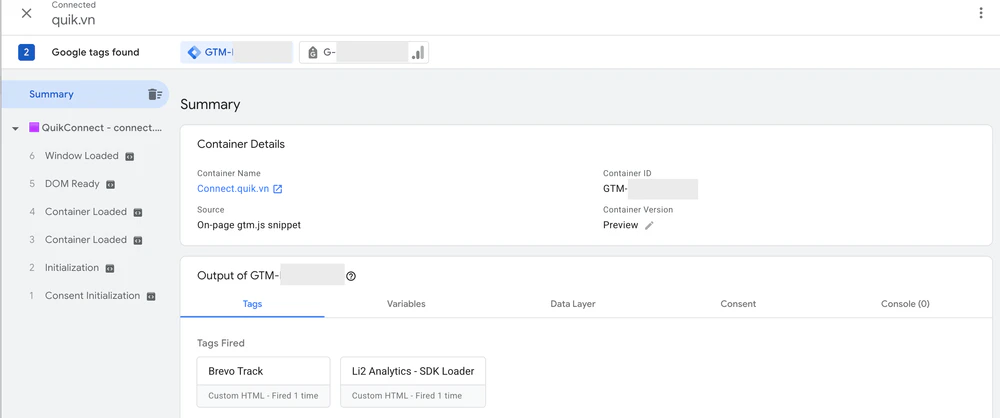This screenshot has width=1000, height=418.
Task: Select the DOM Ready event
Action: coord(72,184)
